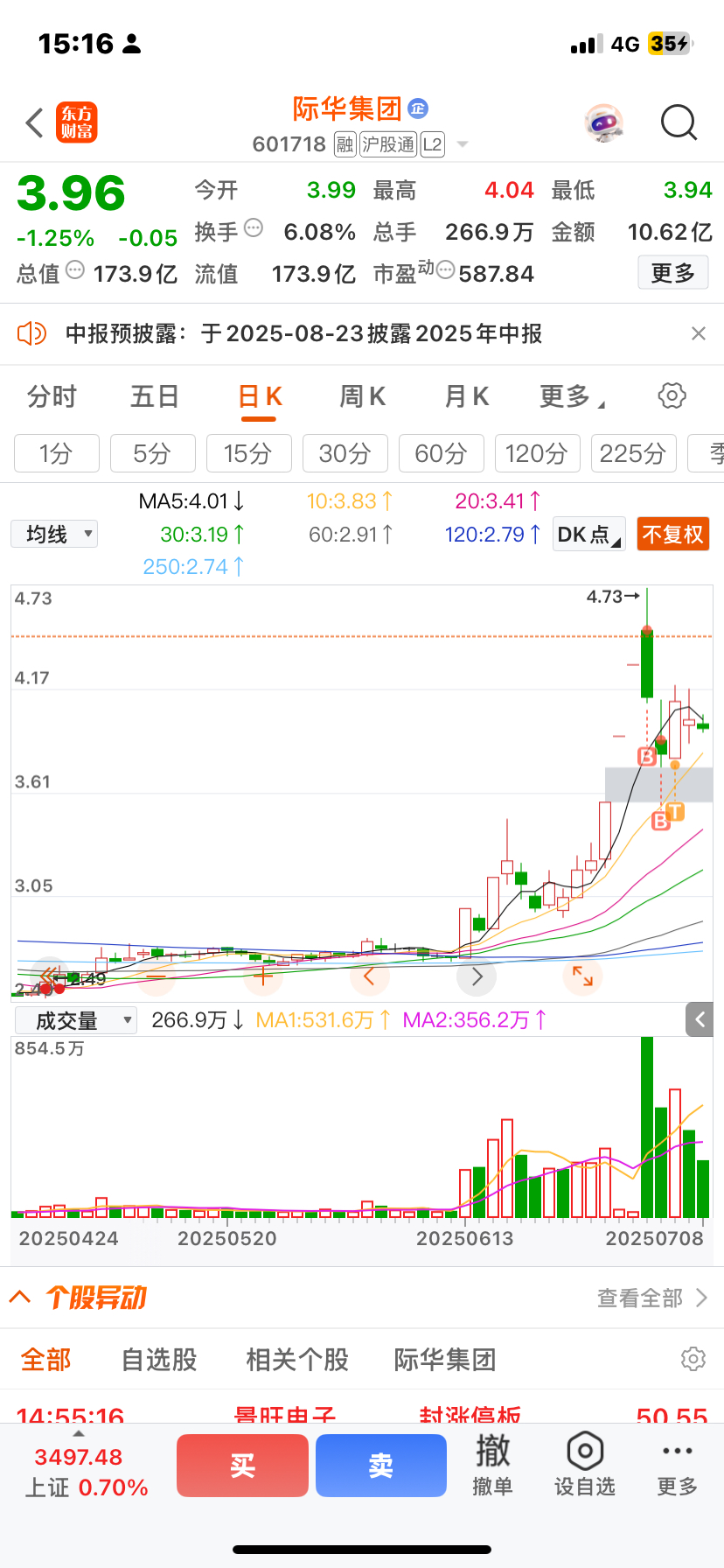
Task: Select the 际华集团 alerts tab
Action: coord(445,1360)
